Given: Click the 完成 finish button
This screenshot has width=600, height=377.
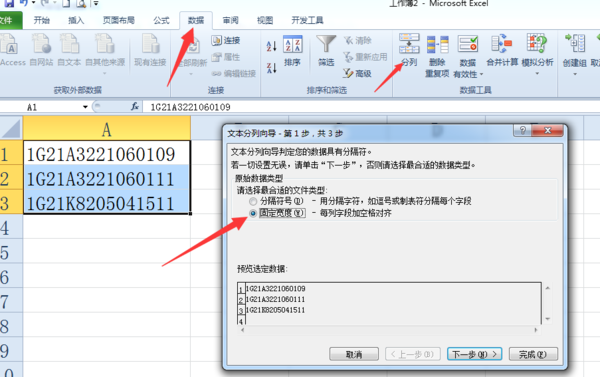Looking at the screenshot, I should tap(533, 354).
